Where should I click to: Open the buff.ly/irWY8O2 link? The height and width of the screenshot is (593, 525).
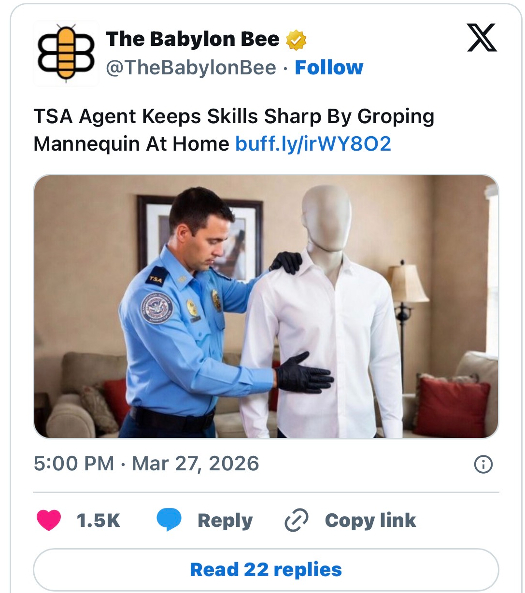click(x=313, y=144)
